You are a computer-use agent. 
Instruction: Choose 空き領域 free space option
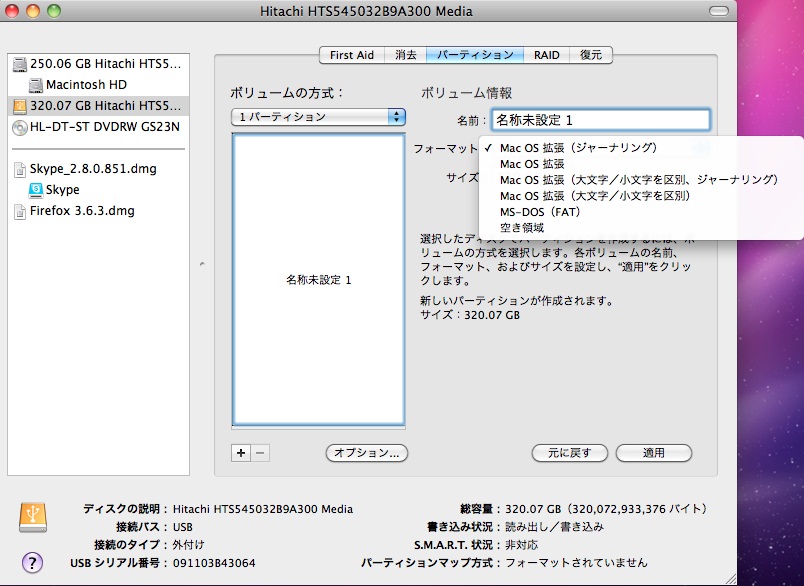click(522, 228)
